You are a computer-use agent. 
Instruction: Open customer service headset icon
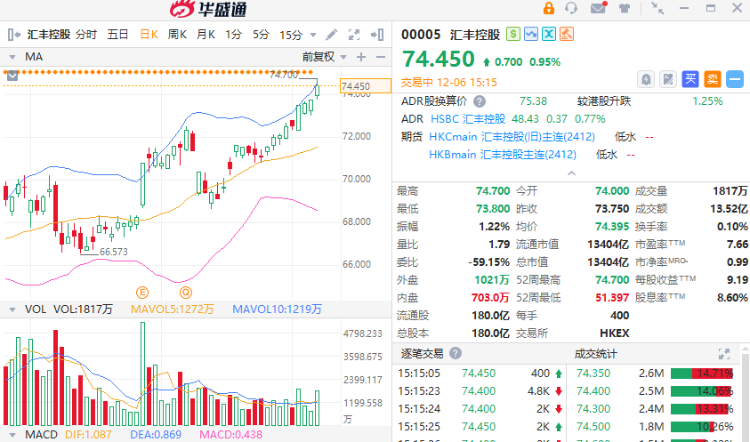pos(571,8)
